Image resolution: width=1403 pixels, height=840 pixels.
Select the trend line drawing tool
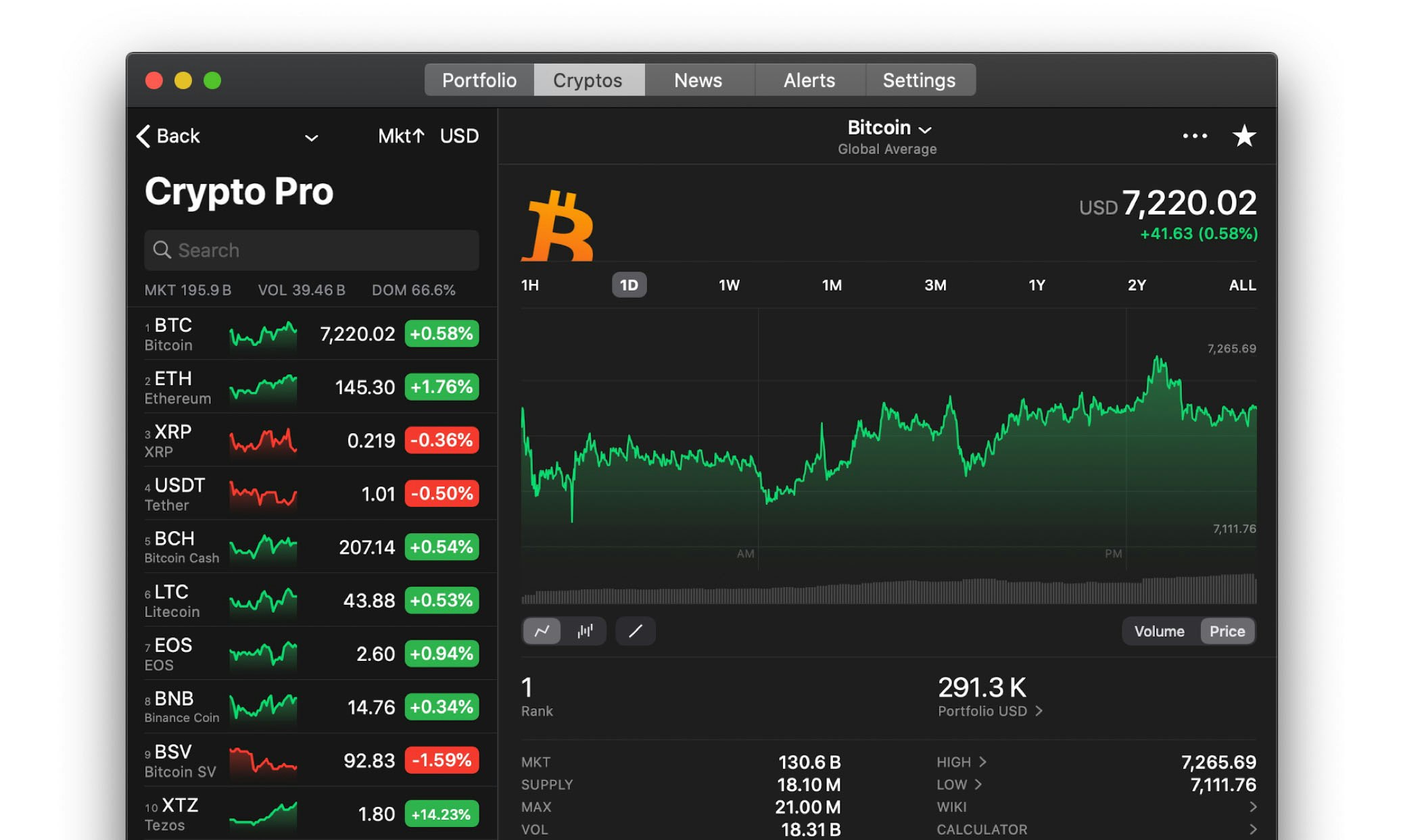click(x=634, y=631)
